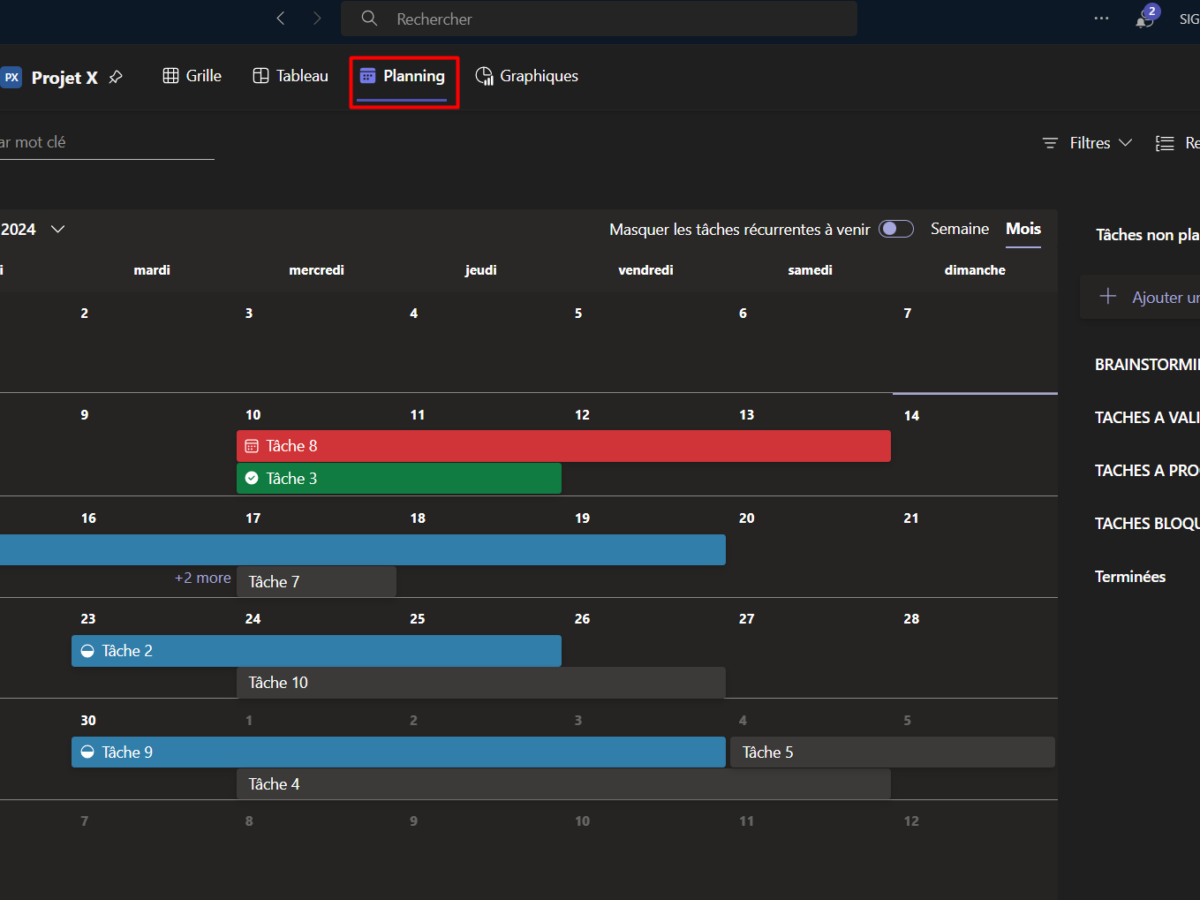The height and width of the screenshot is (900, 1200).
Task: Click the back navigation arrow
Action: coord(281,18)
